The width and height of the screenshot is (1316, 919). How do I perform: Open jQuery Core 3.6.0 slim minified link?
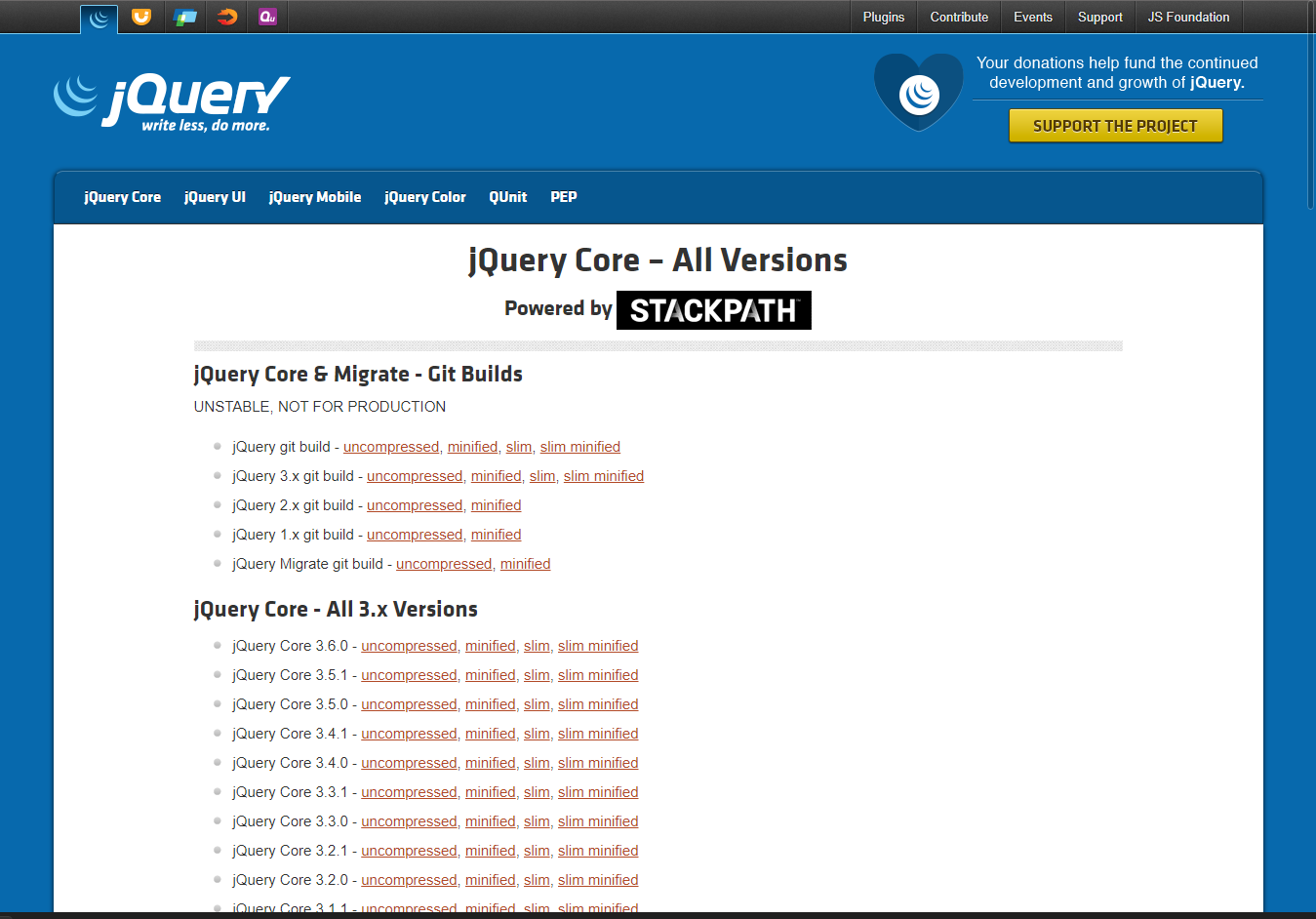click(598, 646)
